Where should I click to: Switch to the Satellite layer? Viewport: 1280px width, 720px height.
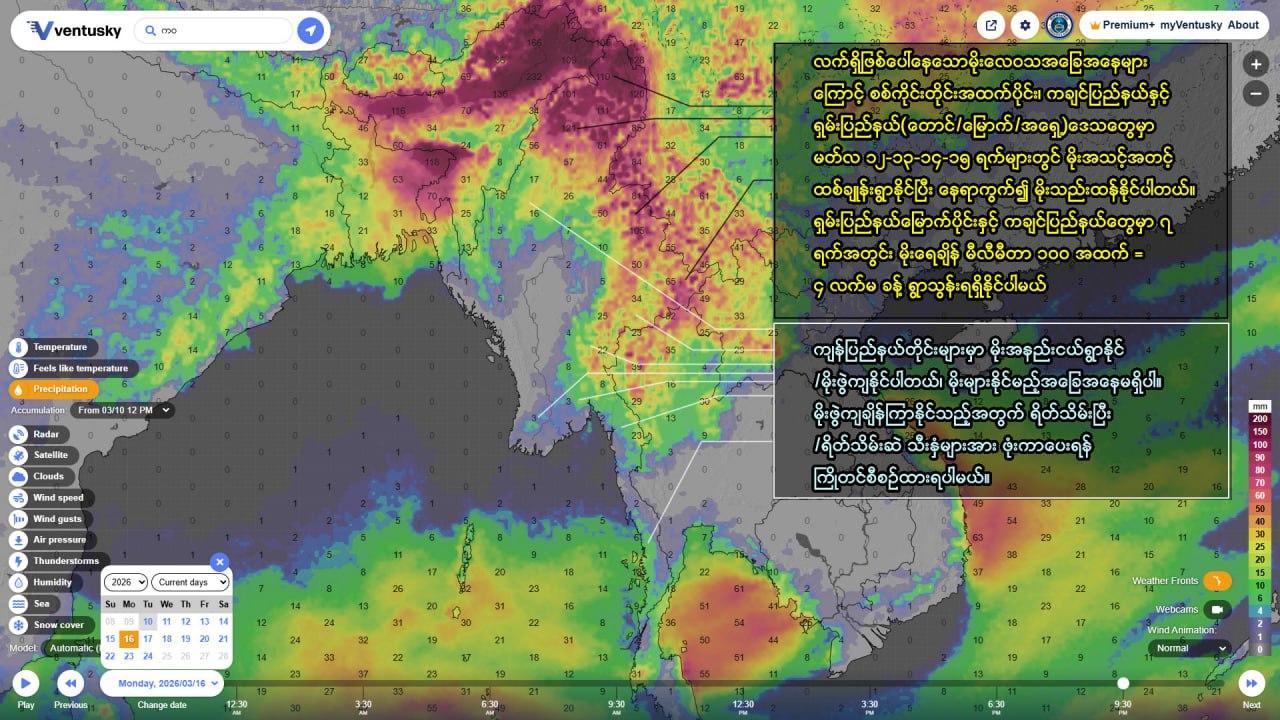[19, 455]
